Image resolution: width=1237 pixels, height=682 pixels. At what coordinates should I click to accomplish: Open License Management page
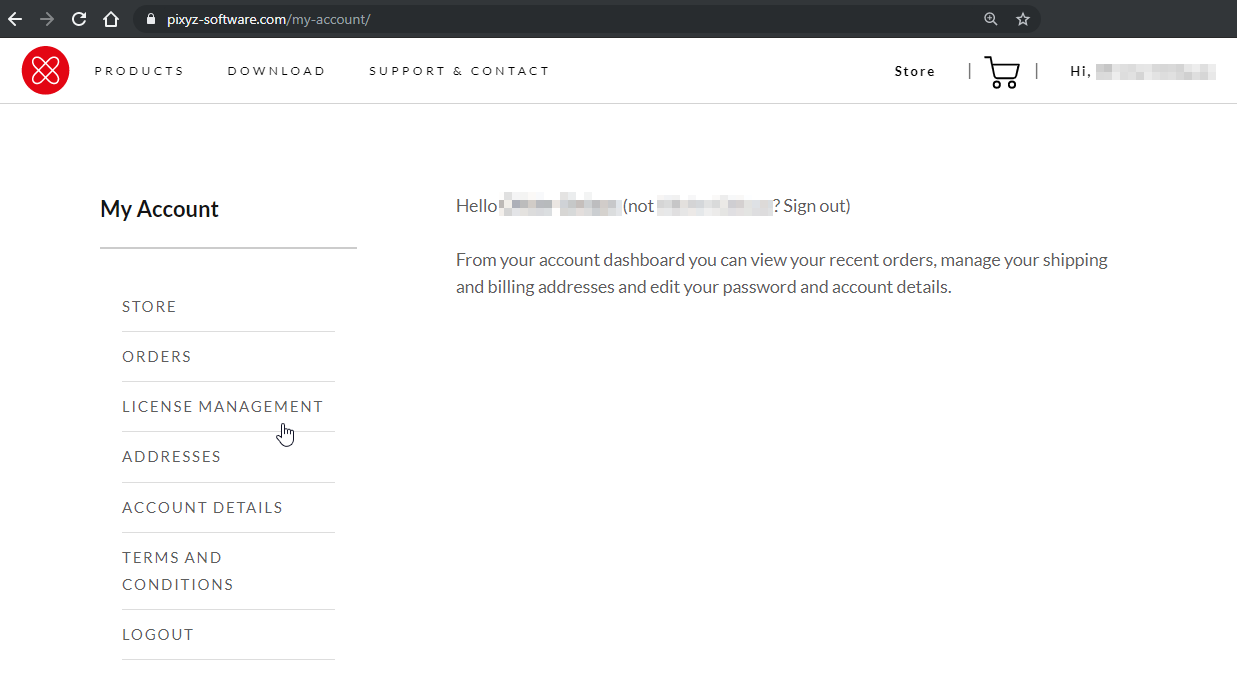tap(222, 407)
